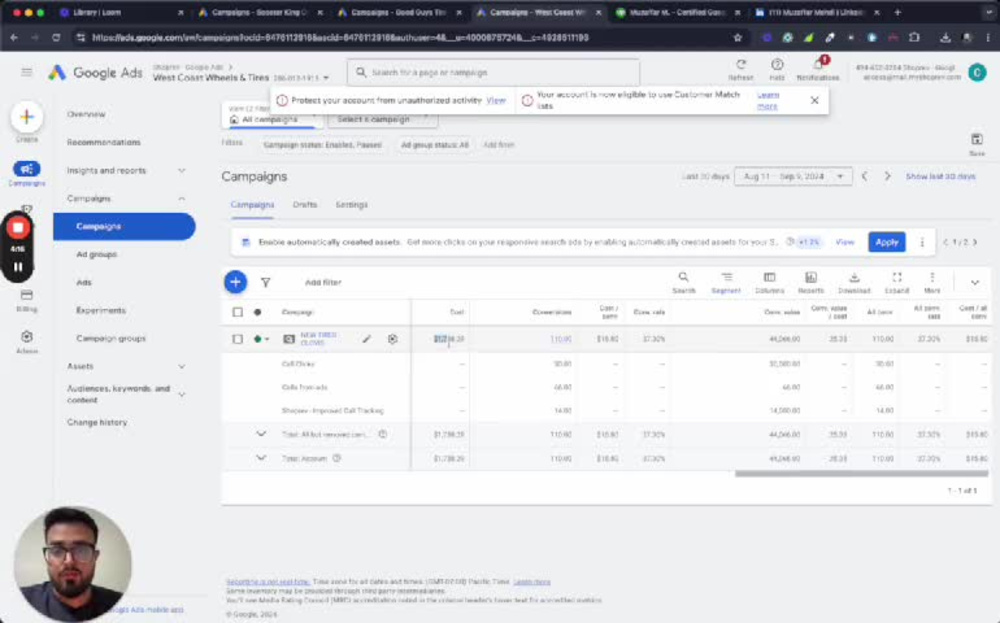Bookmark page with the star icon
Screen dimensions: 1000x623
[x=738, y=38]
